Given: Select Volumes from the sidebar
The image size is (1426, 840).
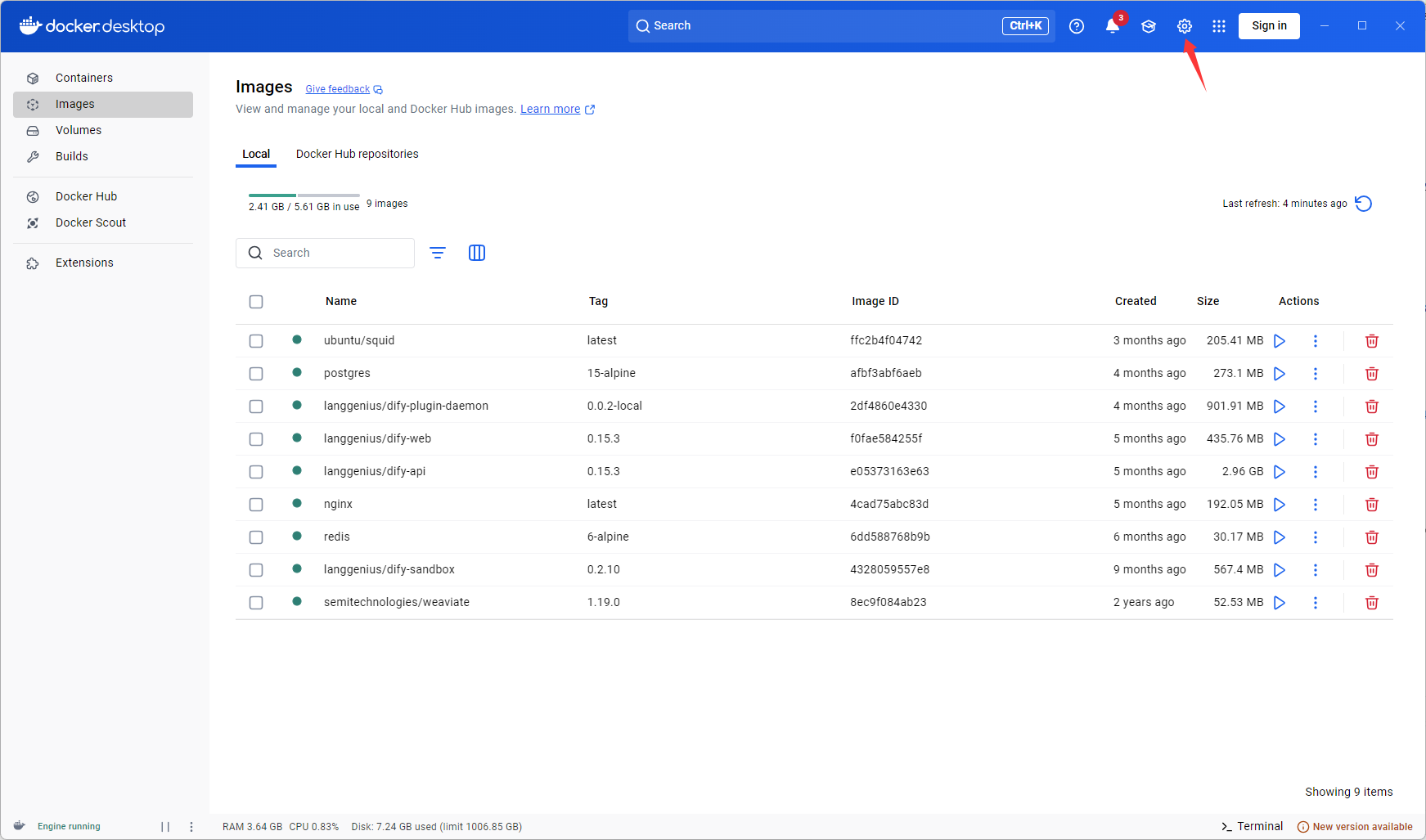Looking at the screenshot, I should pos(79,130).
